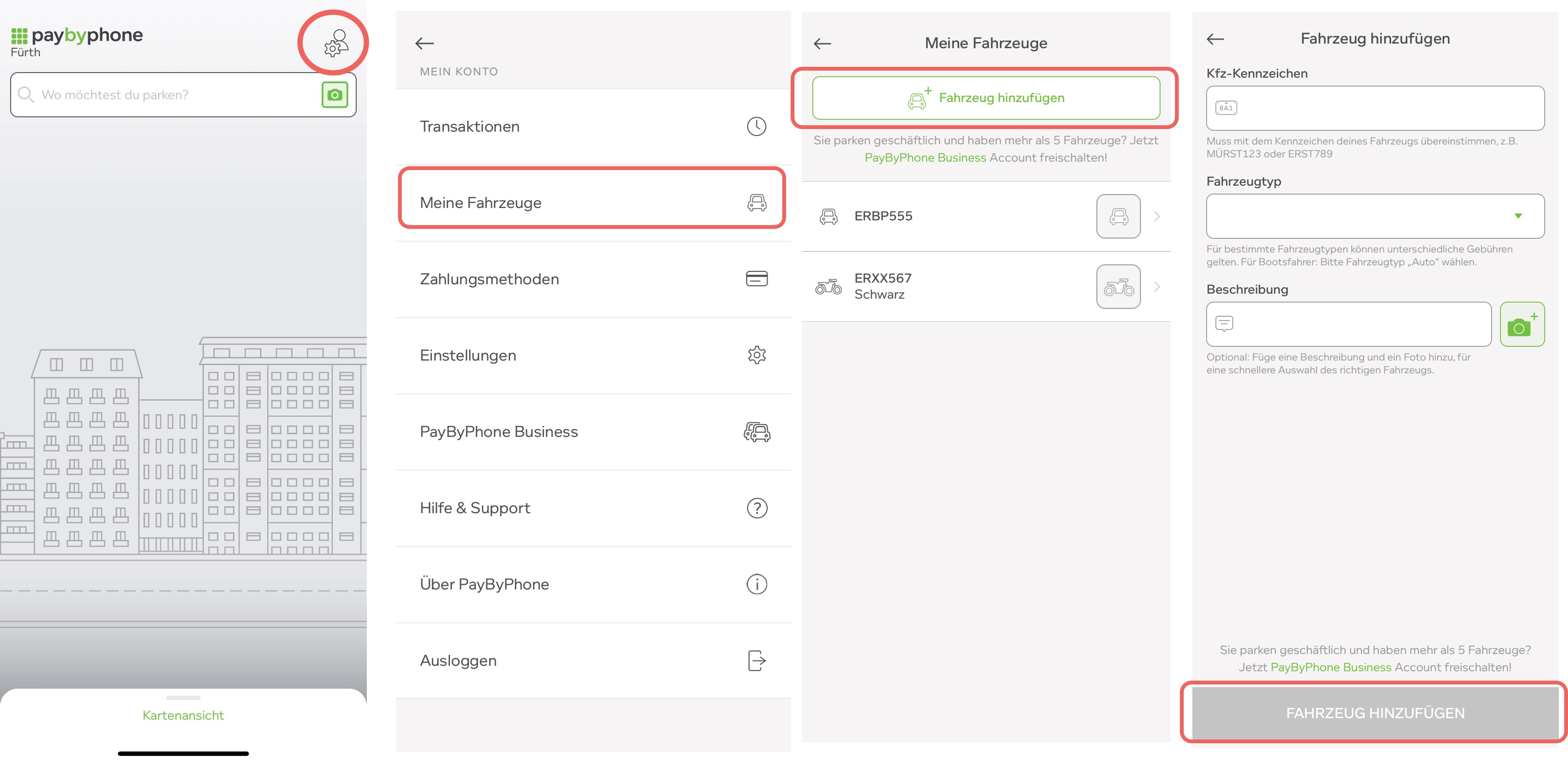Viewport: 1568px width, 763px height.
Task: Tap the green camera scan icon in search bar
Action: point(334,95)
